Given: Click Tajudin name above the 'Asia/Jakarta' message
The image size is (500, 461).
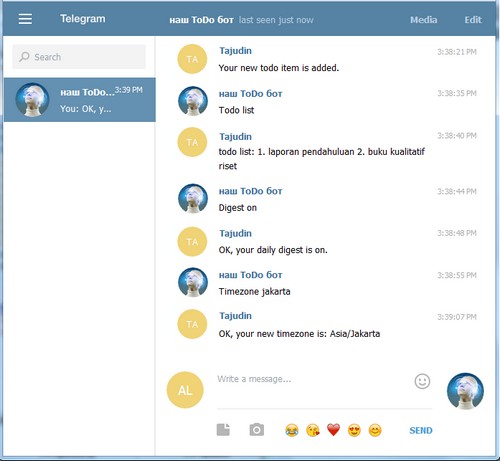Looking at the screenshot, I should pos(235,316).
